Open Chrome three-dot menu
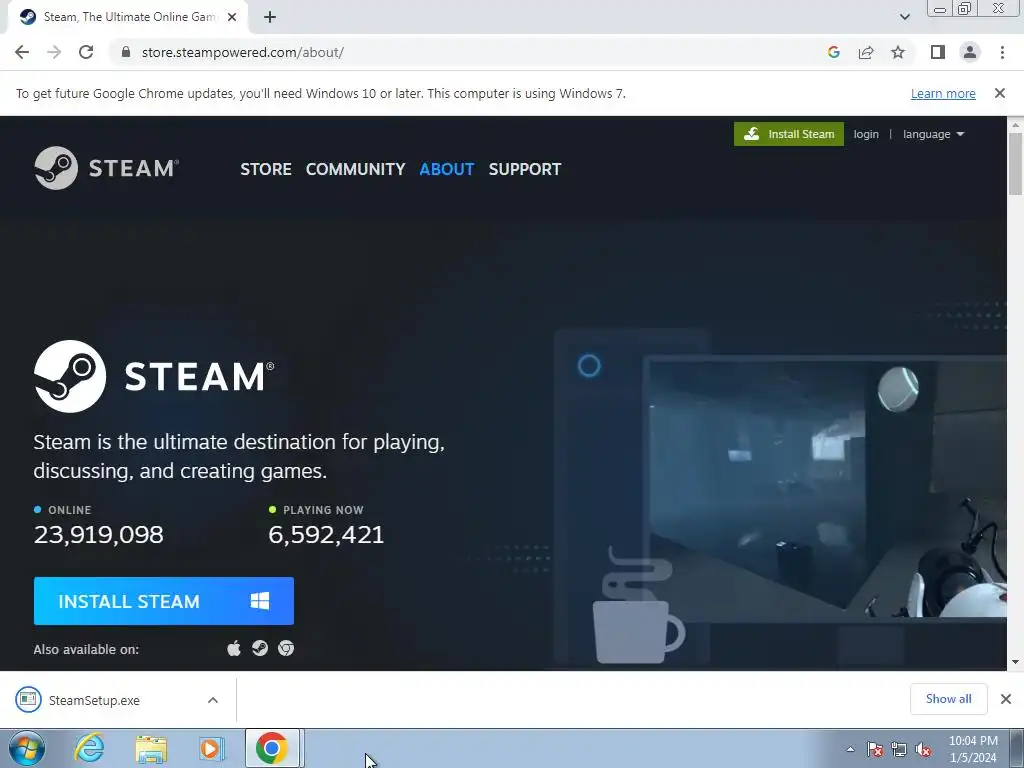 pyautogui.click(x=1002, y=52)
